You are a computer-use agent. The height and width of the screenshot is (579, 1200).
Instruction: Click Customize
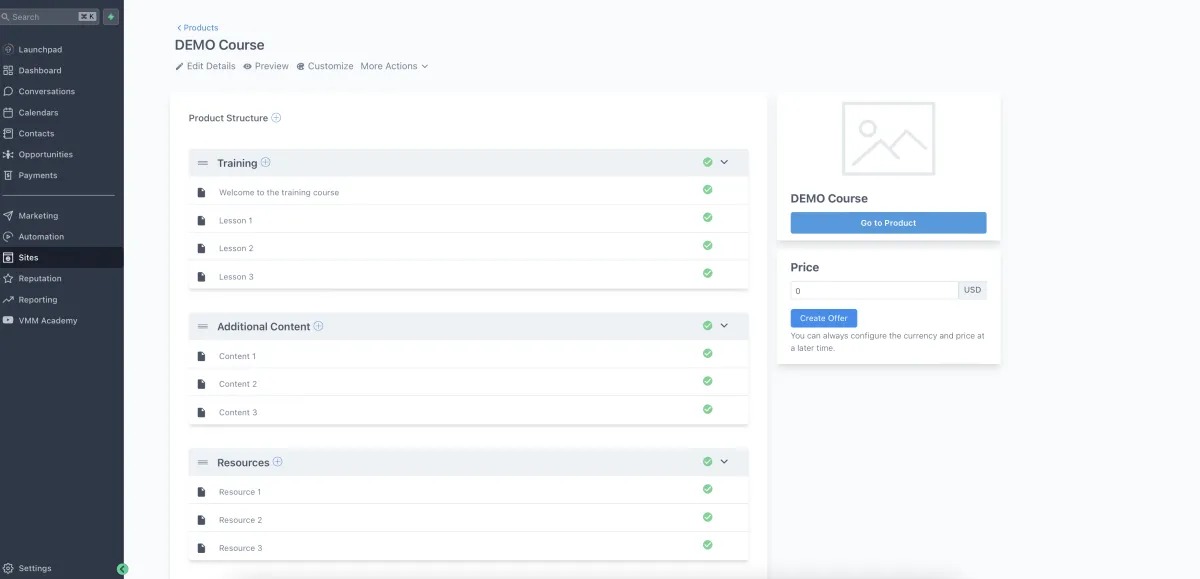(325, 66)
